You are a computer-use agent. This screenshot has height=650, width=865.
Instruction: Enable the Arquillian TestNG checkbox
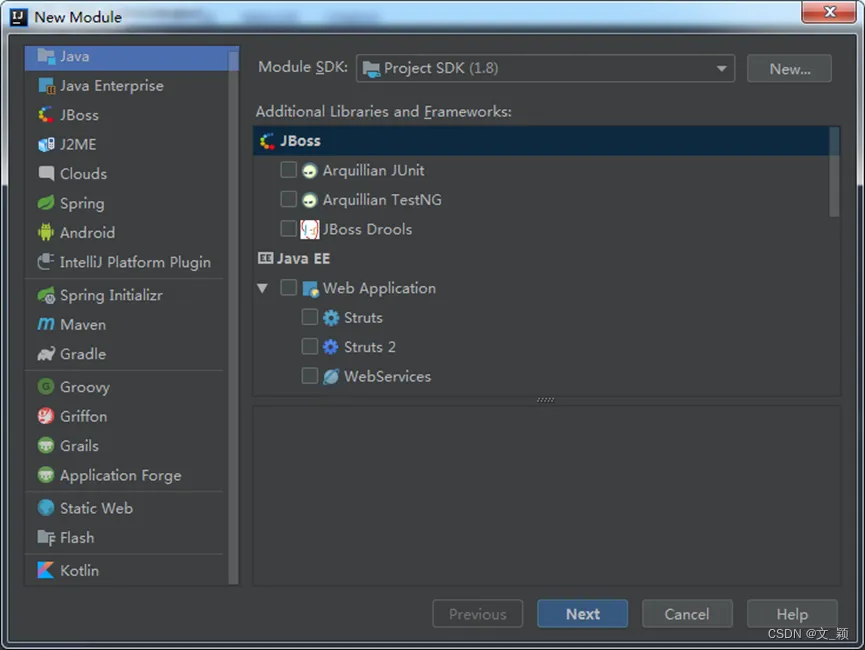[289, 199]
